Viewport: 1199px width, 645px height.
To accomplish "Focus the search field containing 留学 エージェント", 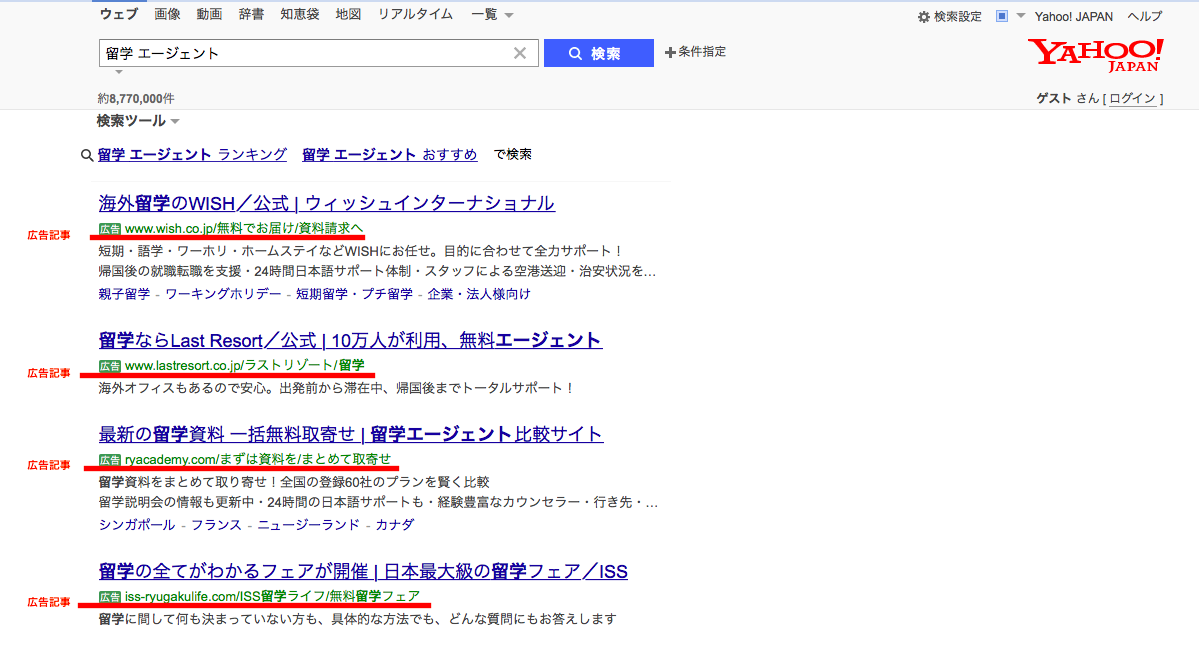I will pyautogui.click(x=300, y=54).
